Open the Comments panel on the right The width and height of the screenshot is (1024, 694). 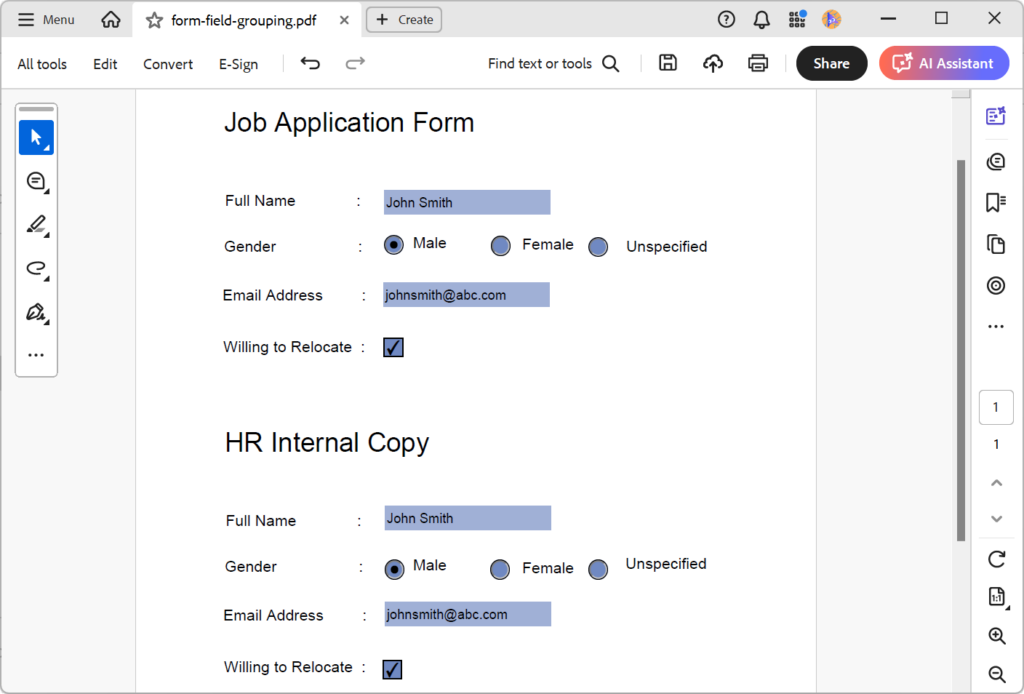(x=995, y=161)
